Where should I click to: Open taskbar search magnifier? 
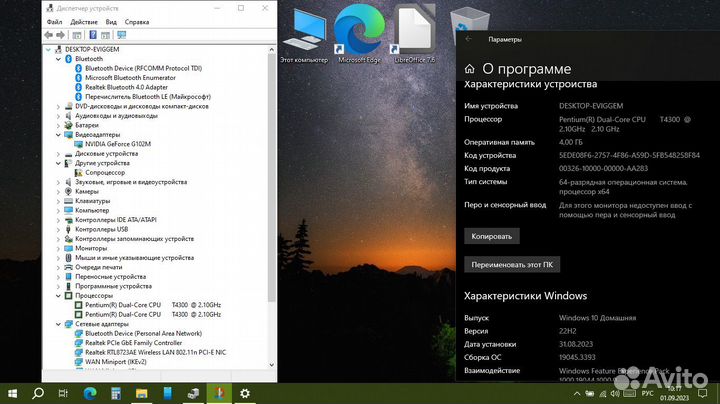tap(38, 393)
